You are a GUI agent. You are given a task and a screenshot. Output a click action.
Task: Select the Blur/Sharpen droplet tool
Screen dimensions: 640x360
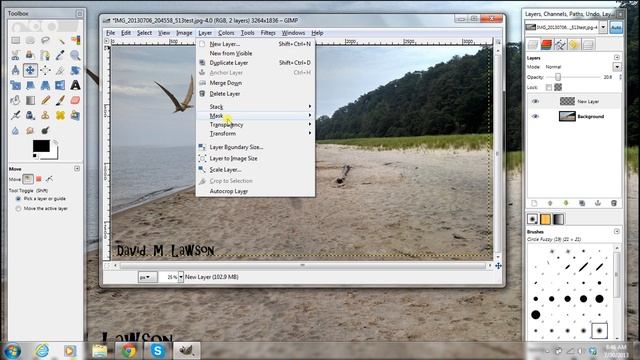click(16, 131)
